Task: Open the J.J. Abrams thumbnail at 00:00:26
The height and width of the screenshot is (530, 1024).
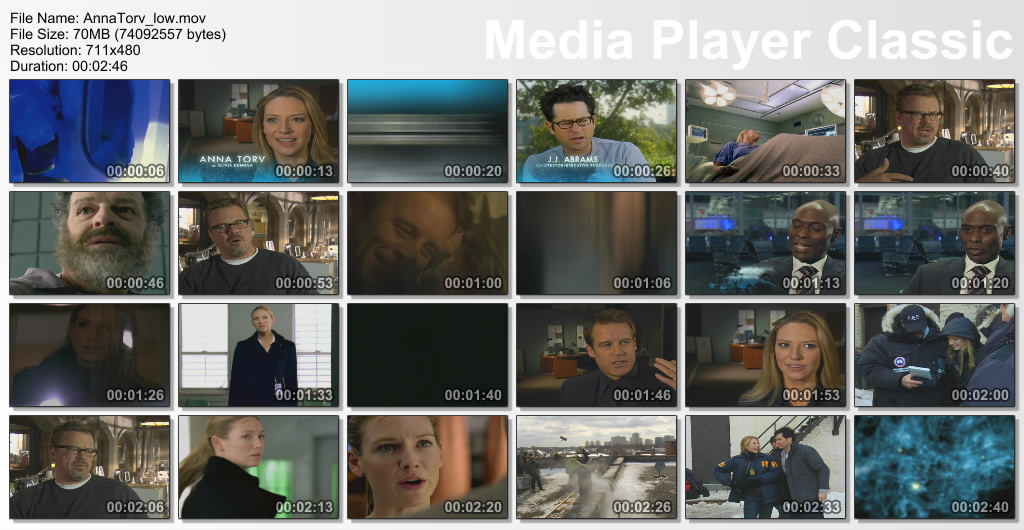Action: point(596,131)
